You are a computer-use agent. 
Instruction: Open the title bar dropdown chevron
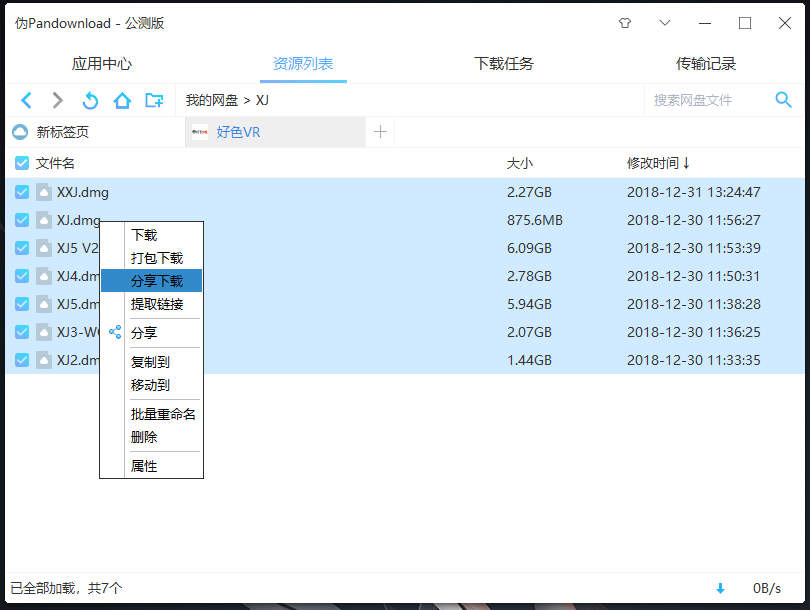pyautogui.click(x=665, y=23)
